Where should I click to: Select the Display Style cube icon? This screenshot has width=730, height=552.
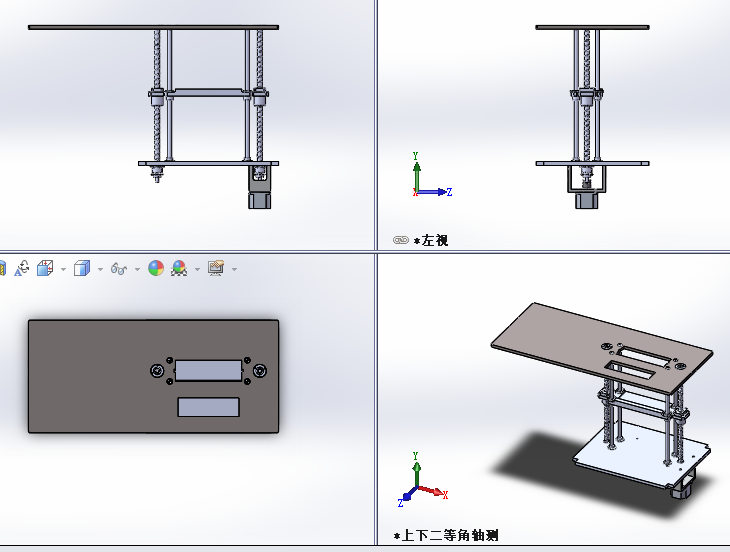[82, 269]
